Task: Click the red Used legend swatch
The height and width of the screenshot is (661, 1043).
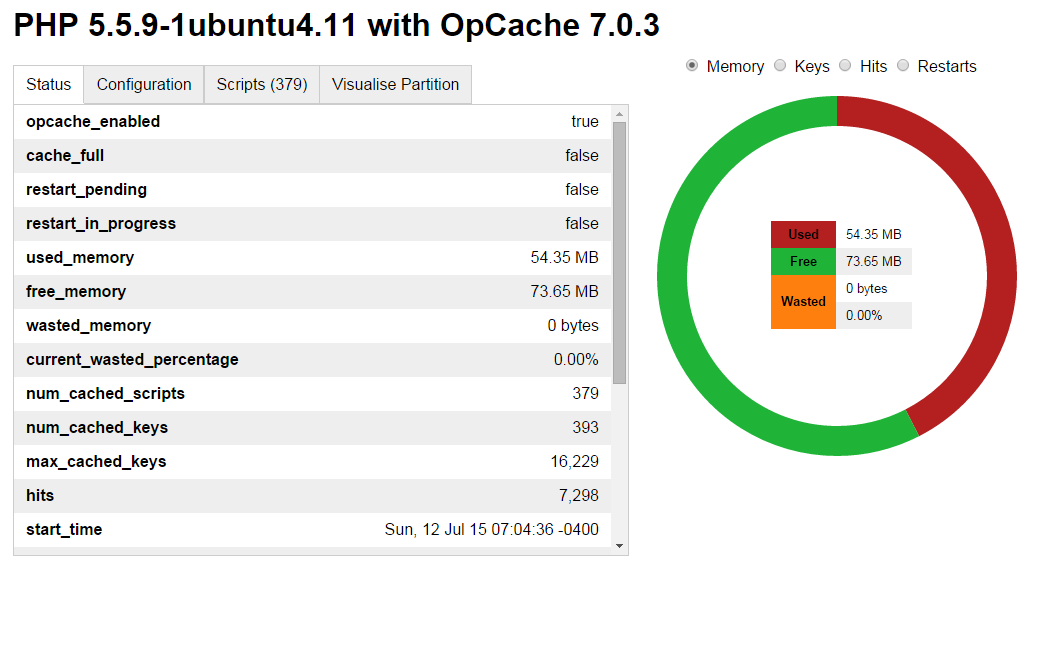Action: (x=803, y=235)
